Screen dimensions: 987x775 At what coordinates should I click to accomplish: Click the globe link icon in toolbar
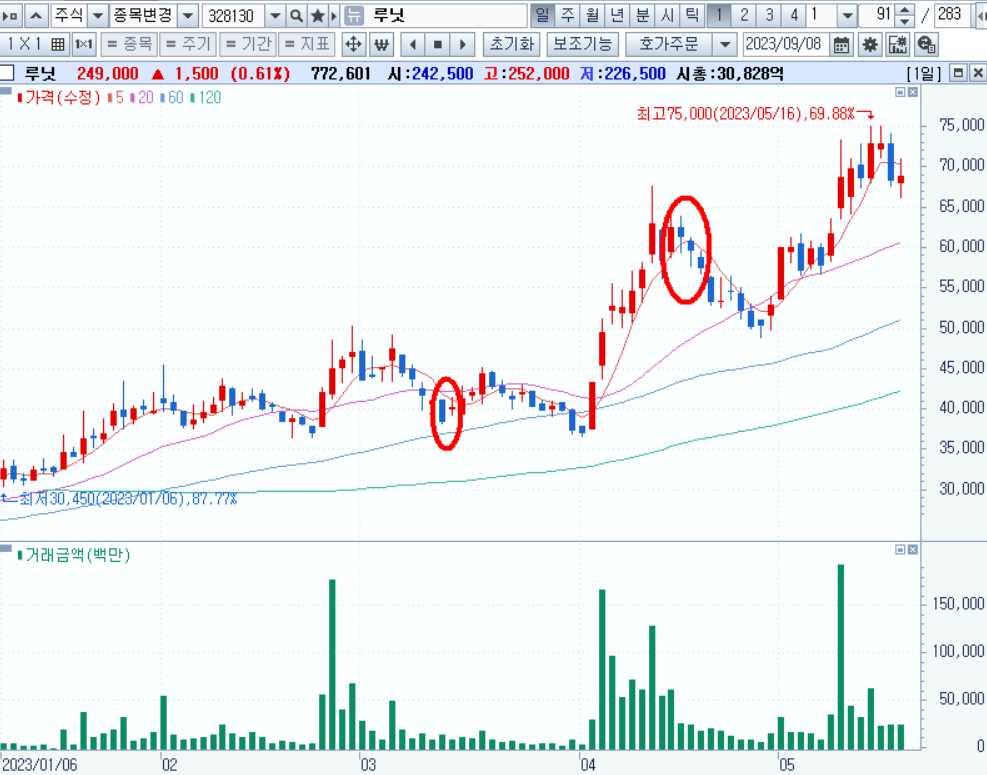(x=926, y=45)
